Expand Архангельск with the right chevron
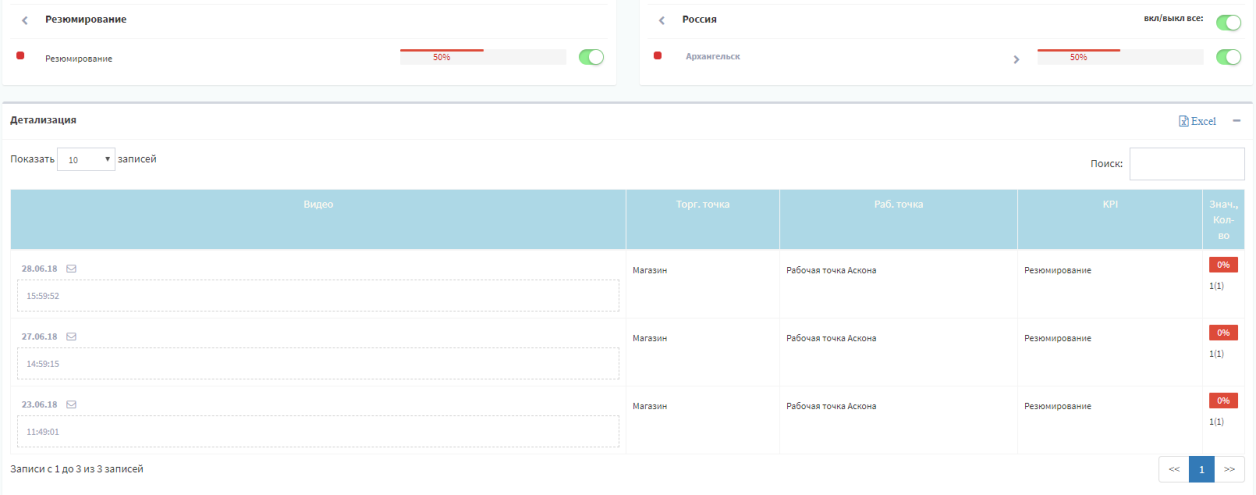This screenshot has height=495, width=1256. [1016, 59]
